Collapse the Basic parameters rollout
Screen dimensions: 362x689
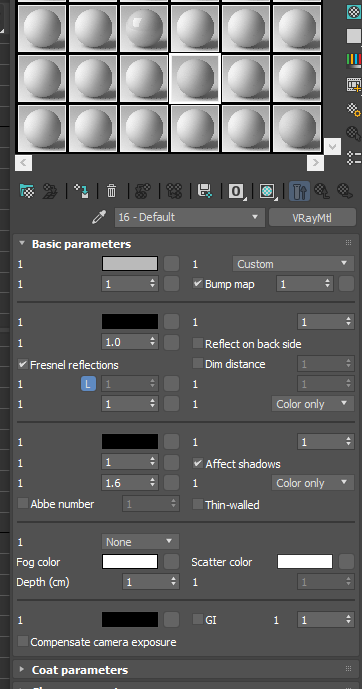pyautogui.click(x=81, y=244)
